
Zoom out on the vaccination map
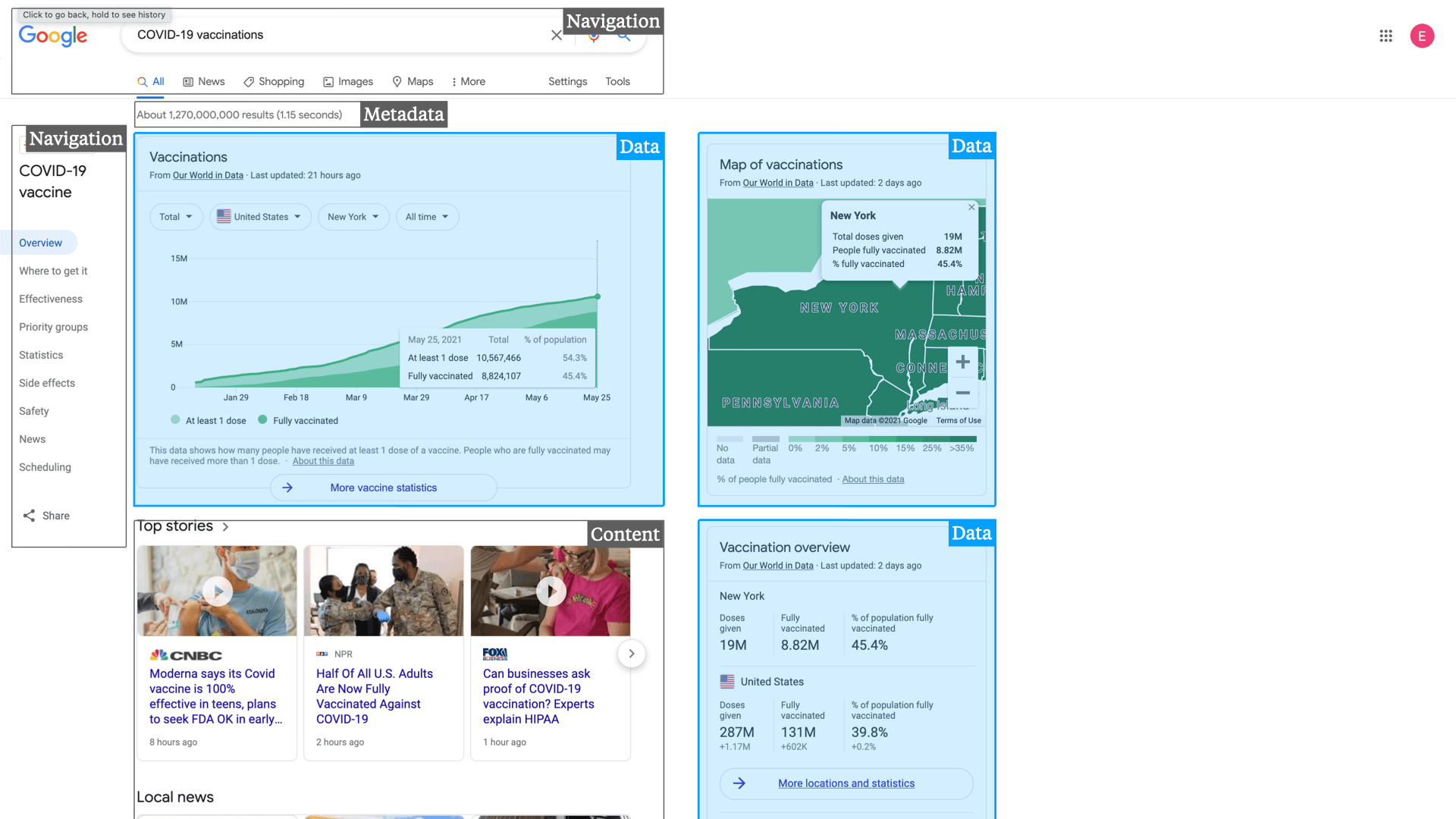pyautogui.click(x=962, y=393)
